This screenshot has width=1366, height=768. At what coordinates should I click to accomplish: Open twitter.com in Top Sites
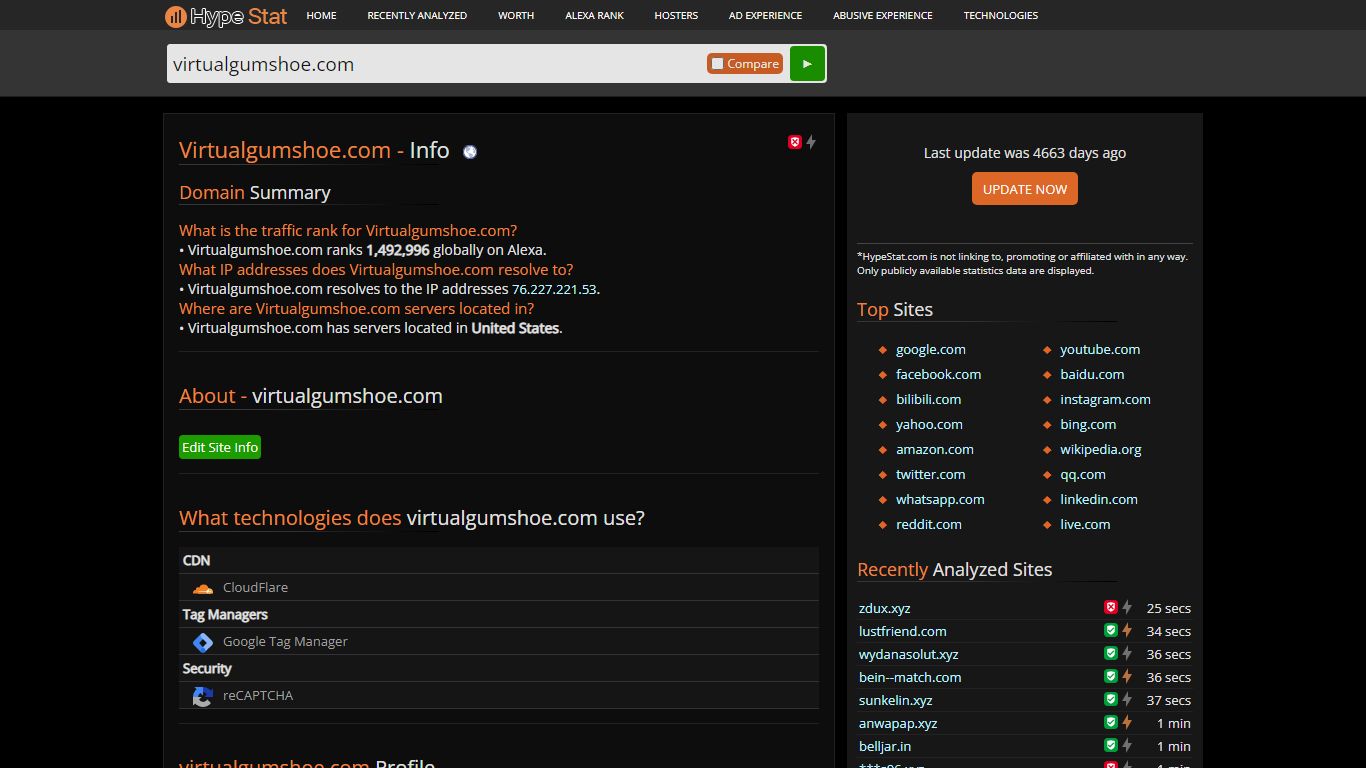pyautogui.click(x=930, y=474)
